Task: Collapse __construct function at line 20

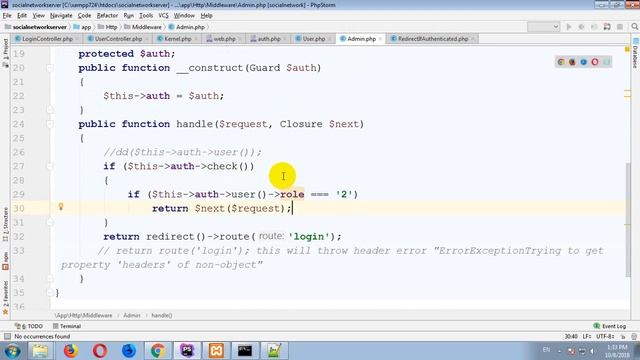Action: pos(50,68)
